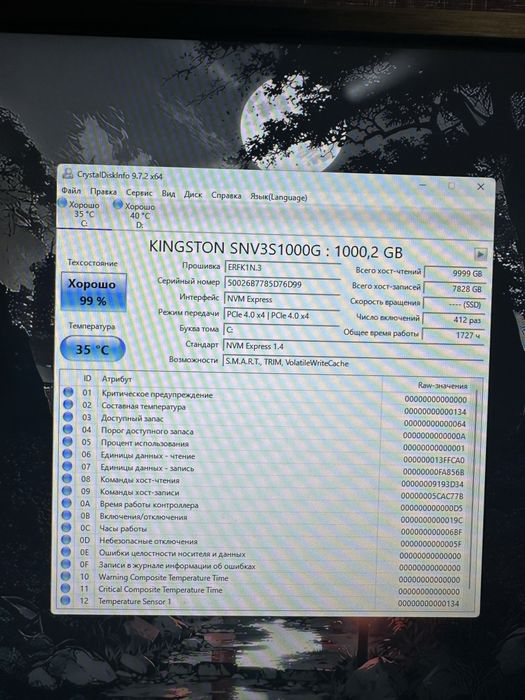Open the Диск menu
The height and width of the screenshot is (700, 525).
[193, 195]
